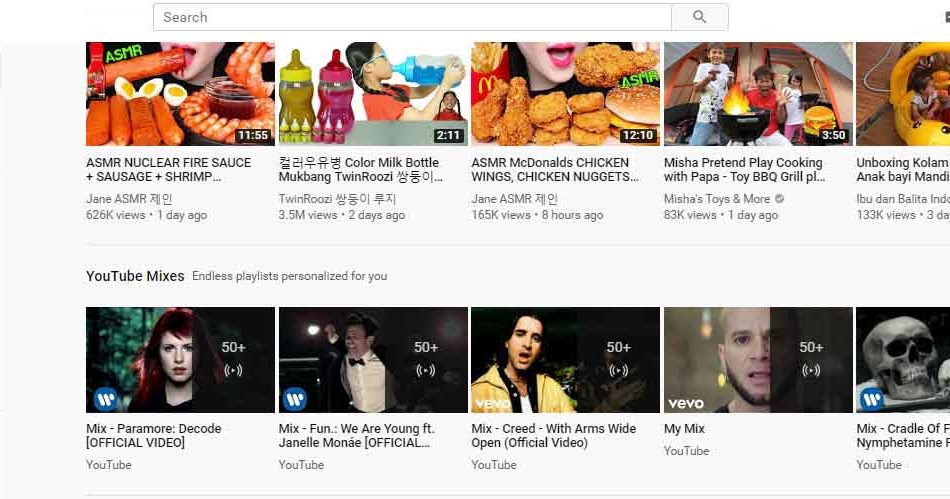
Task: Click 50+ count on Creed mix
Action: click(619, 348)
